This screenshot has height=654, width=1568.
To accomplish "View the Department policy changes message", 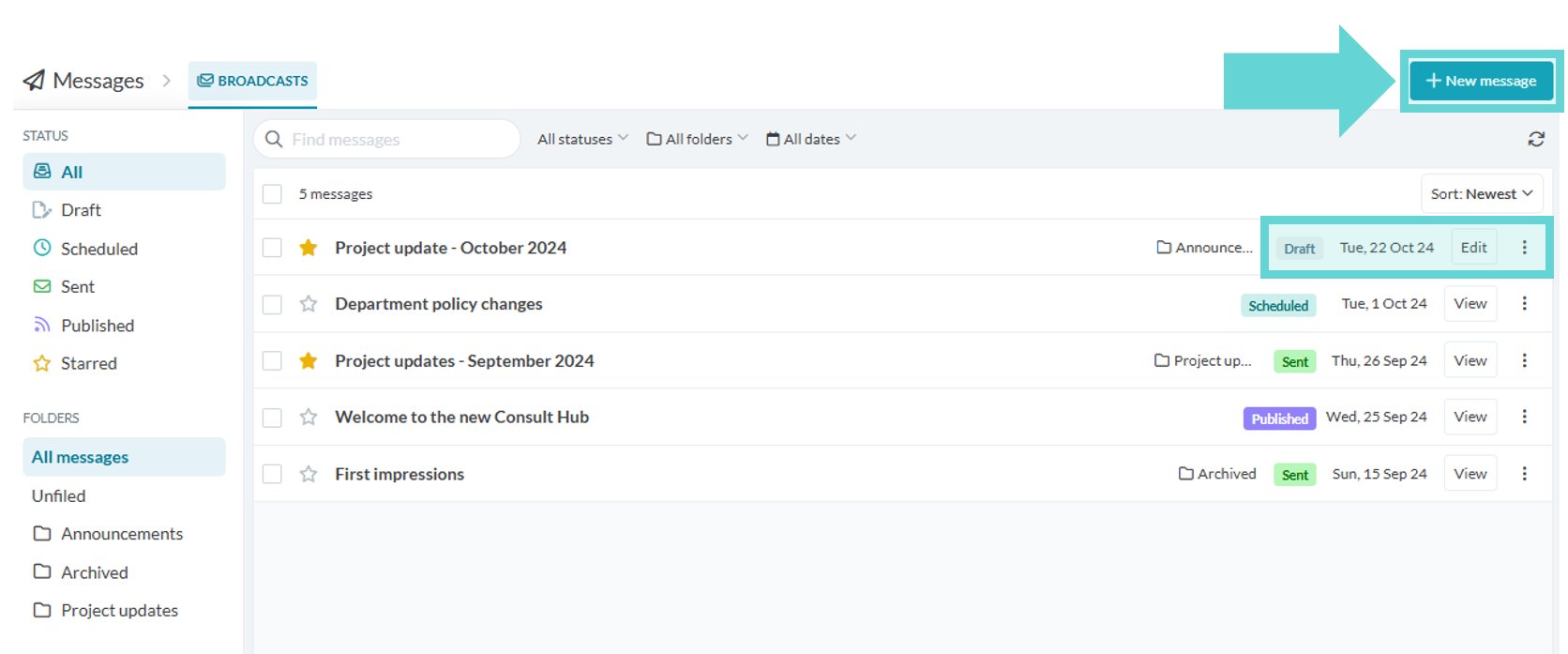I will pos(1470,304).
